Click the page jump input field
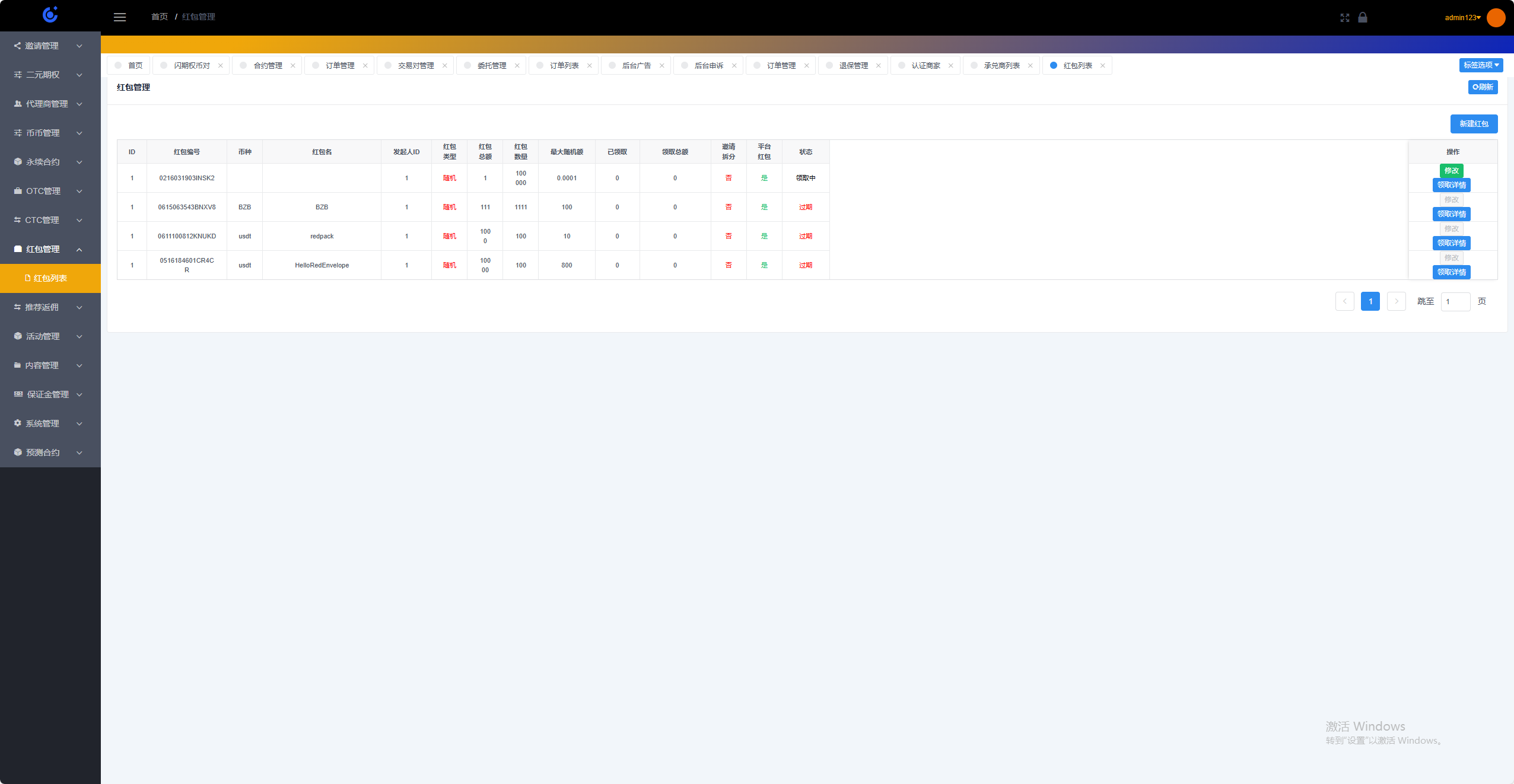The image size is (1514, 784). [1455, 302]
